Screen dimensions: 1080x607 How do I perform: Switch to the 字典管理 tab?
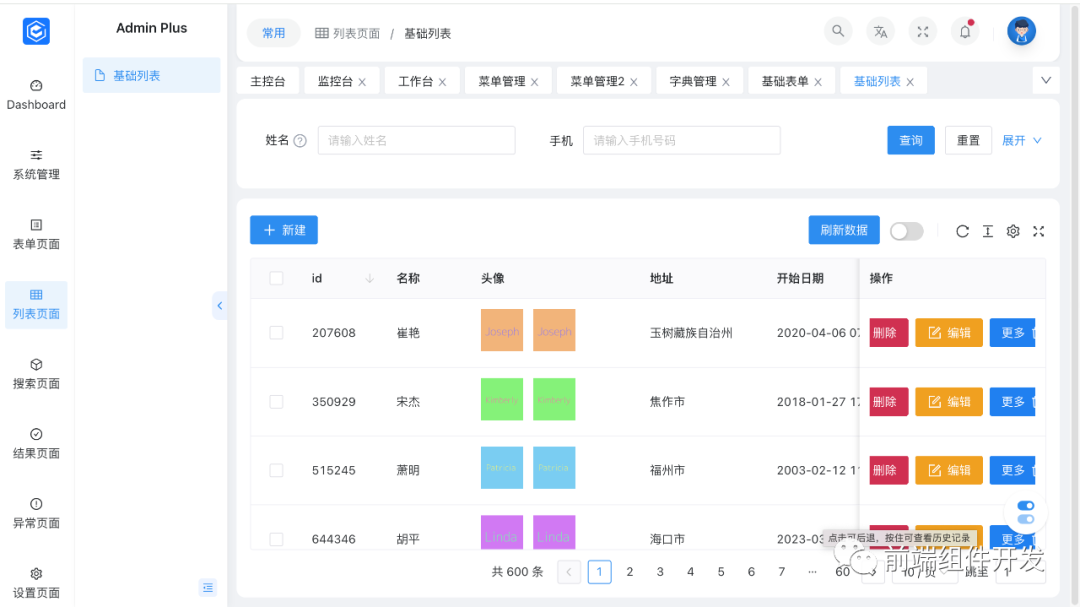point(692,80)
